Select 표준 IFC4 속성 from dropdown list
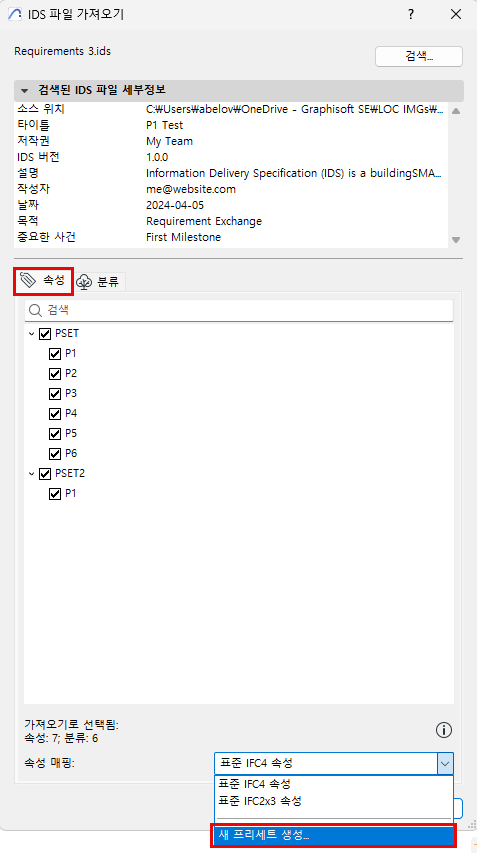 pyautogui.click(x=334, y=784)
